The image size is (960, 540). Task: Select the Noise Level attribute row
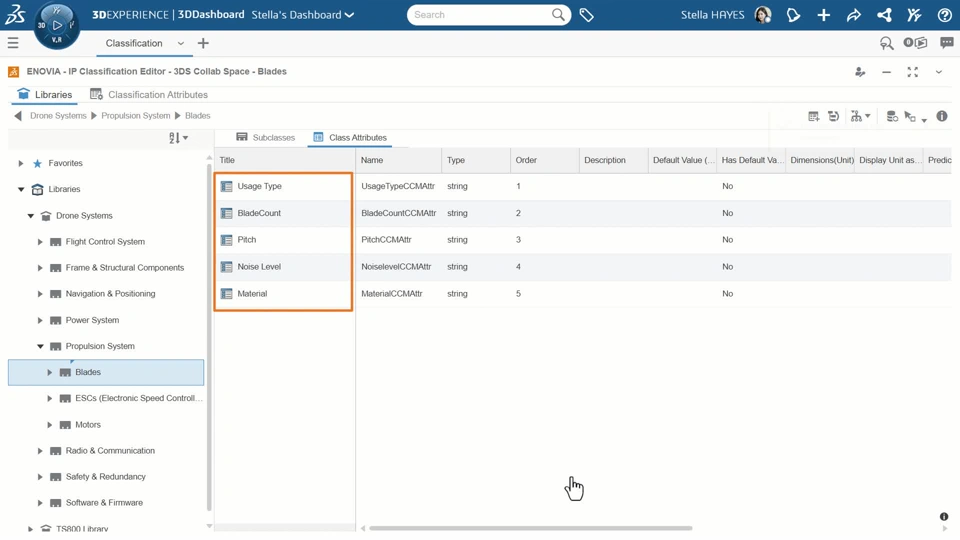(582, 267)
